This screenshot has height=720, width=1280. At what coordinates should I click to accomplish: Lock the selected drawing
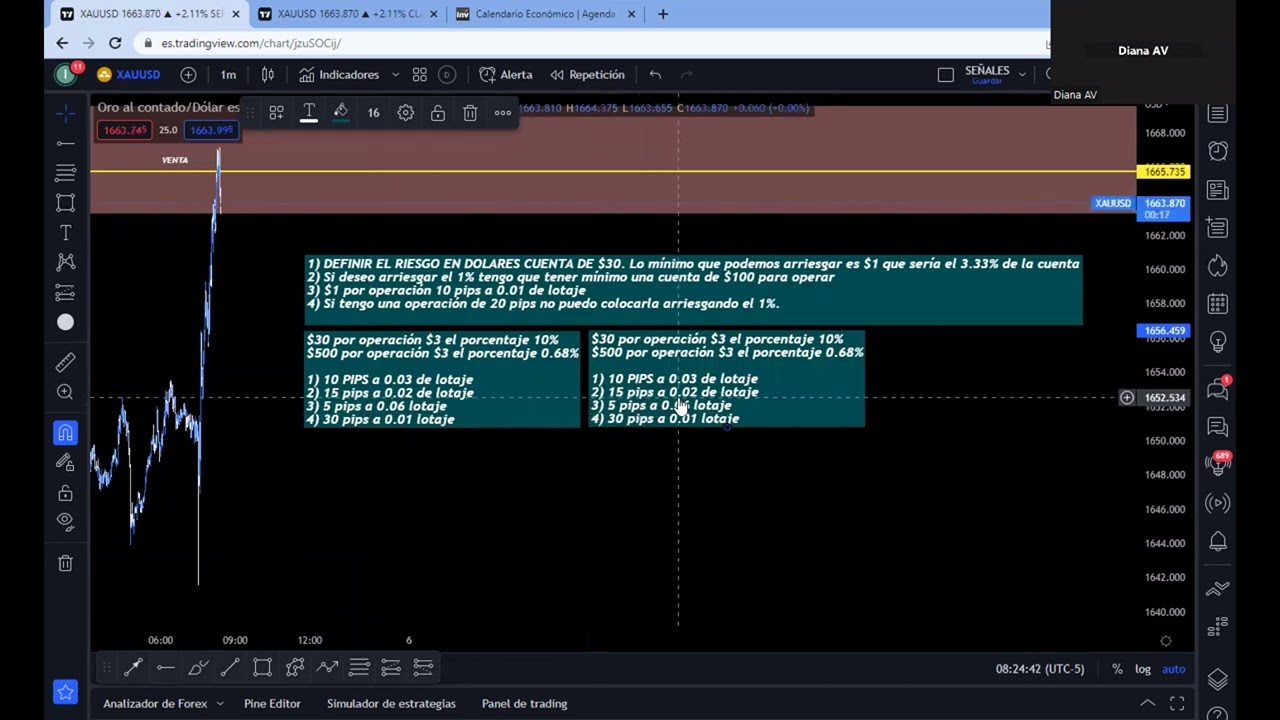tap(437, 113)
